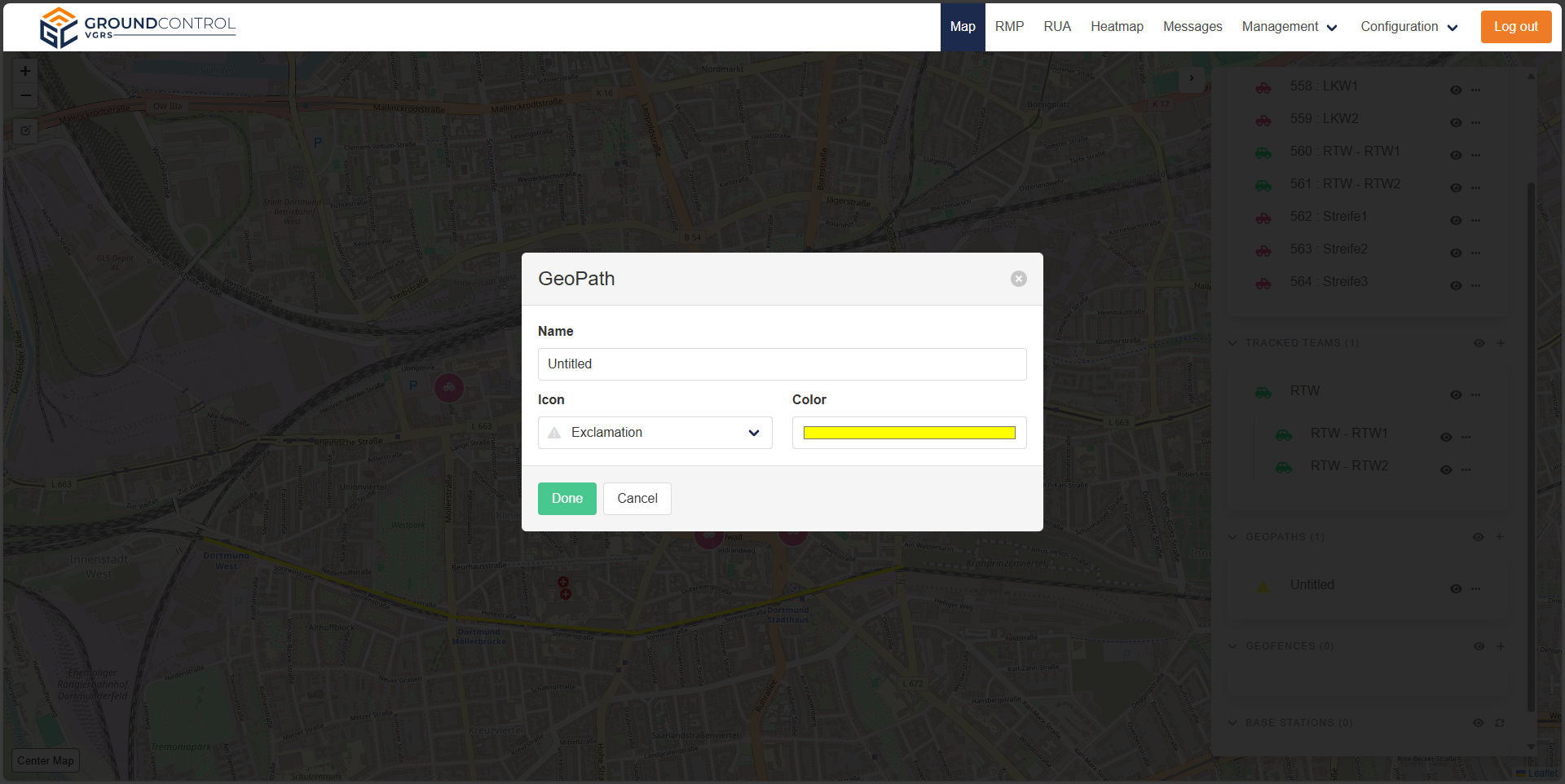Refresh base stations with the reload icon

coord(1499,723)
